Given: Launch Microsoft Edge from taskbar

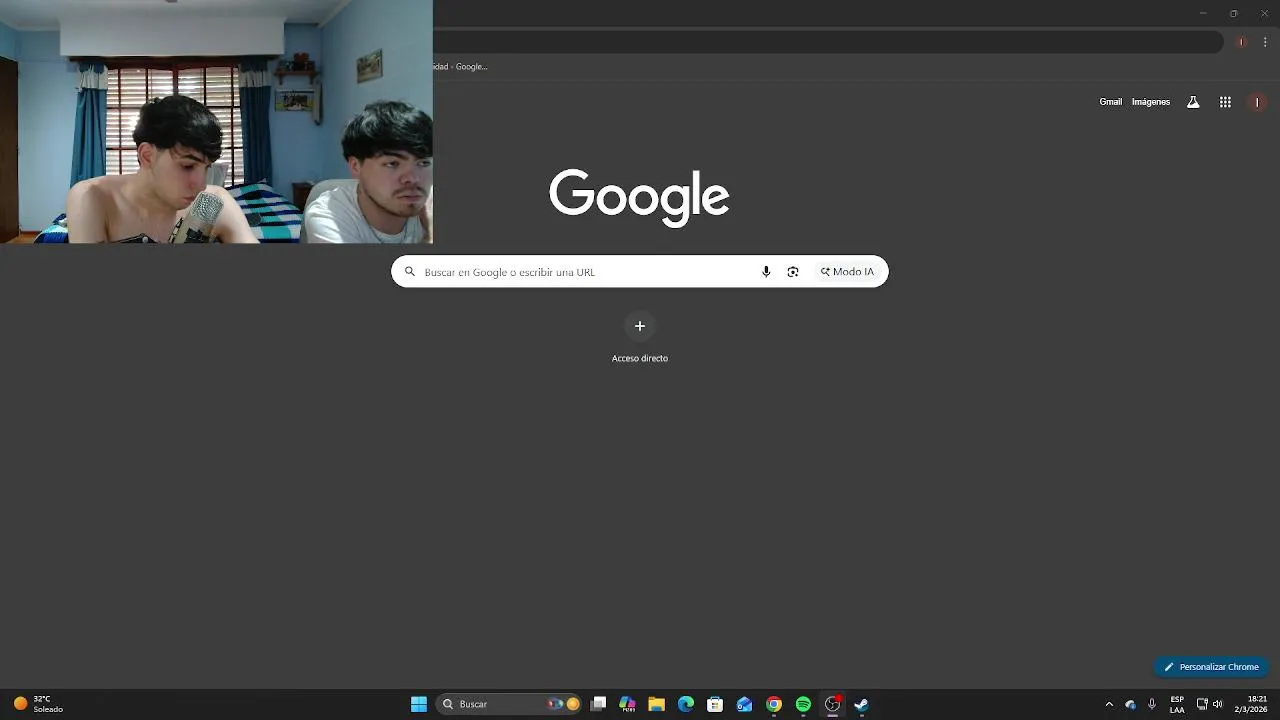Looking at the screenshot, I should [686, 704].
